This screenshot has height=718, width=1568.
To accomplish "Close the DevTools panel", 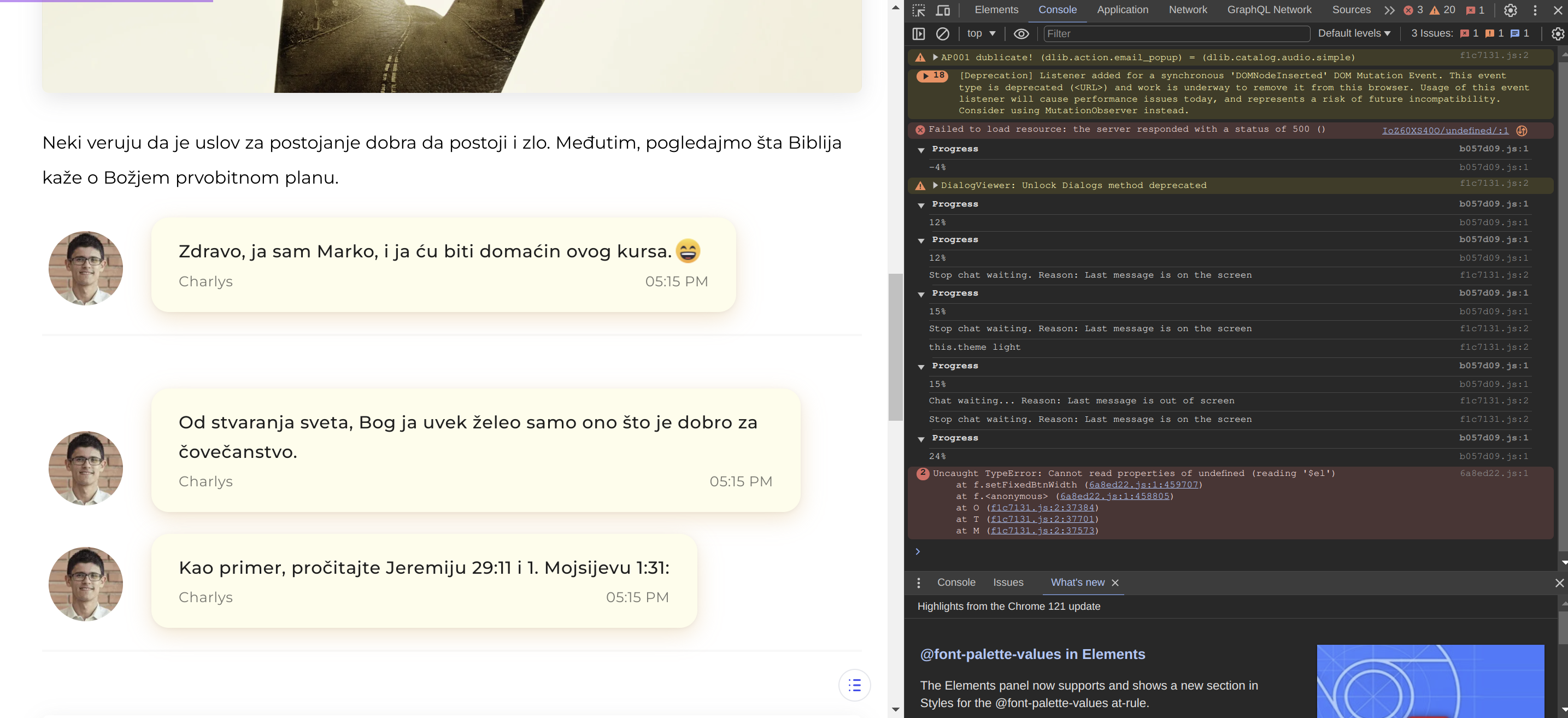I will [x=1558, y=10].
